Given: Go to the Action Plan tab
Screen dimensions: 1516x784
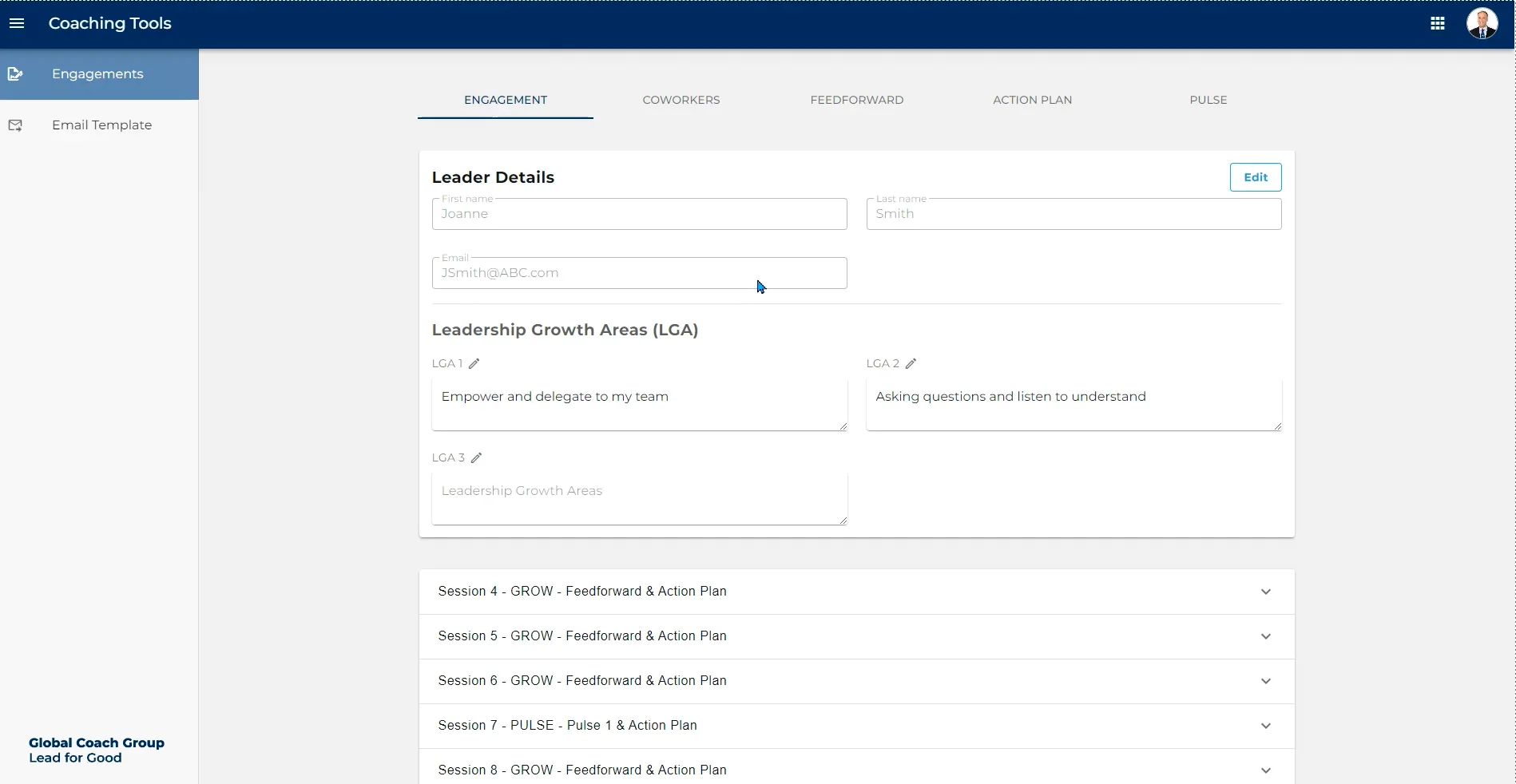Looking at the screenshot, I should click(1033, 100).
